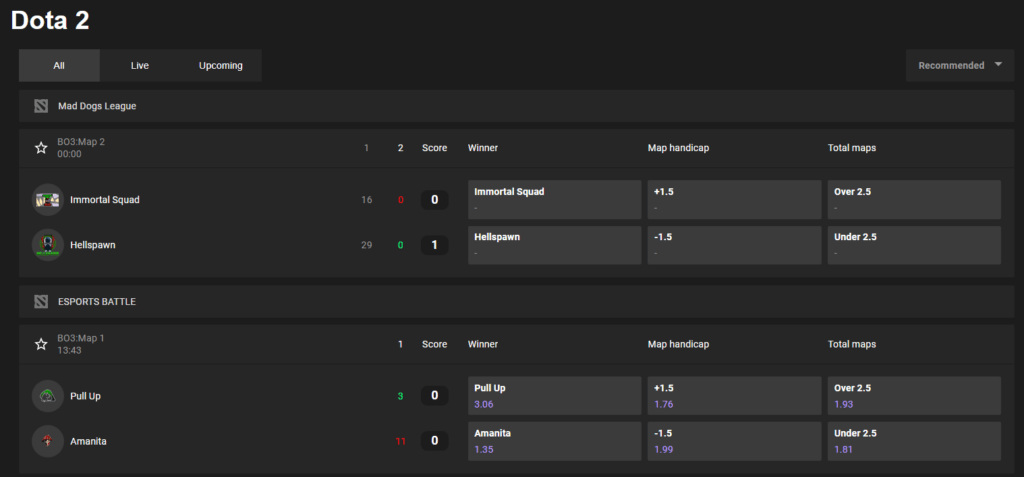Star the Pull Up vs Amanita match
This screenshot has width=1024, height=477.
[x=41, y=344]
